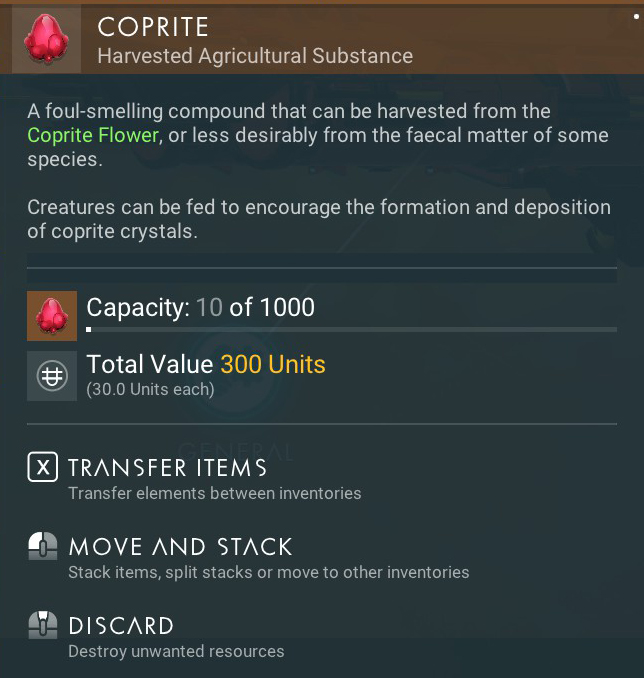Click the Capacity 10 of 1000 text
Screen dimensions: 644x678
(200, 307)
